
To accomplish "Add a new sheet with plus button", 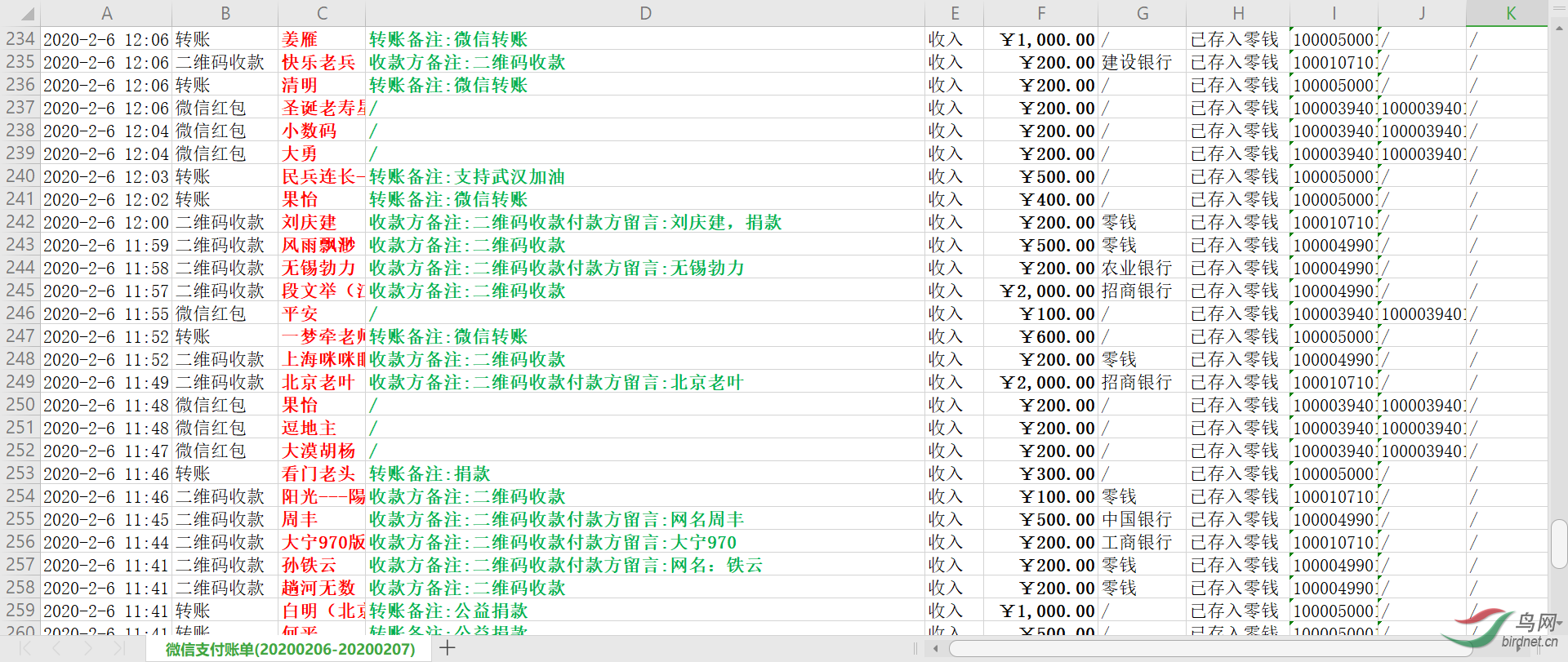I will (x=447, y=648).
